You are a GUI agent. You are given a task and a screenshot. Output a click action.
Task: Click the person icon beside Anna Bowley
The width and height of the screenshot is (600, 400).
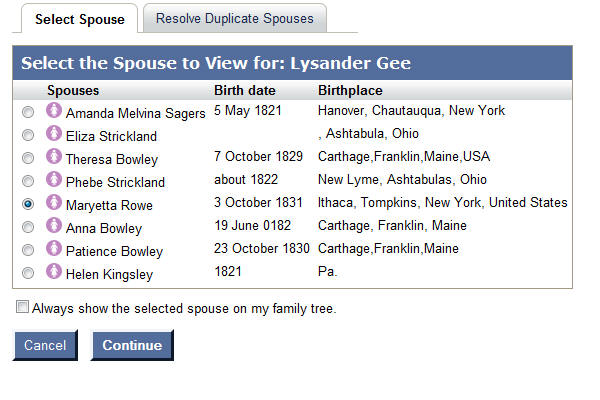tap(54, 225)
